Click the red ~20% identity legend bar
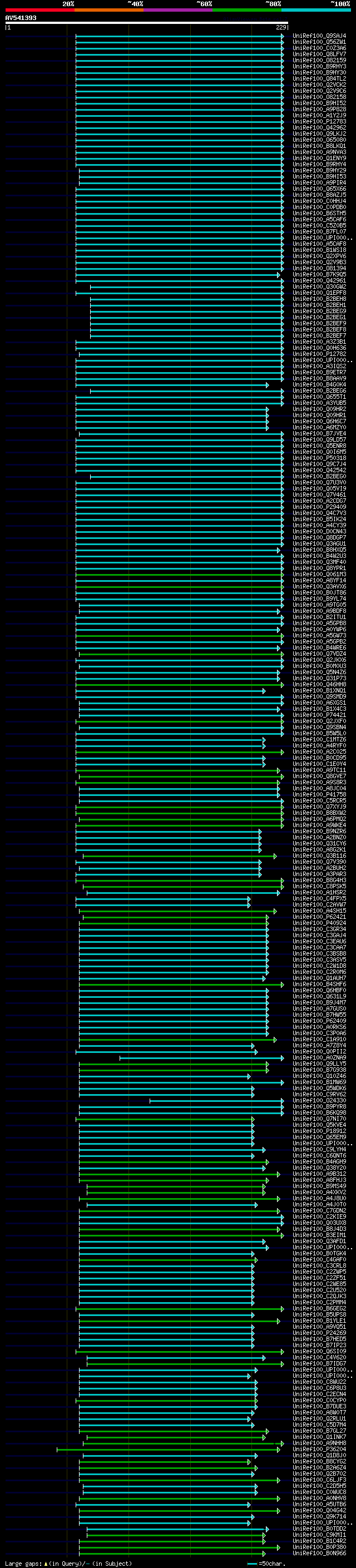 (x=39, y=10)
